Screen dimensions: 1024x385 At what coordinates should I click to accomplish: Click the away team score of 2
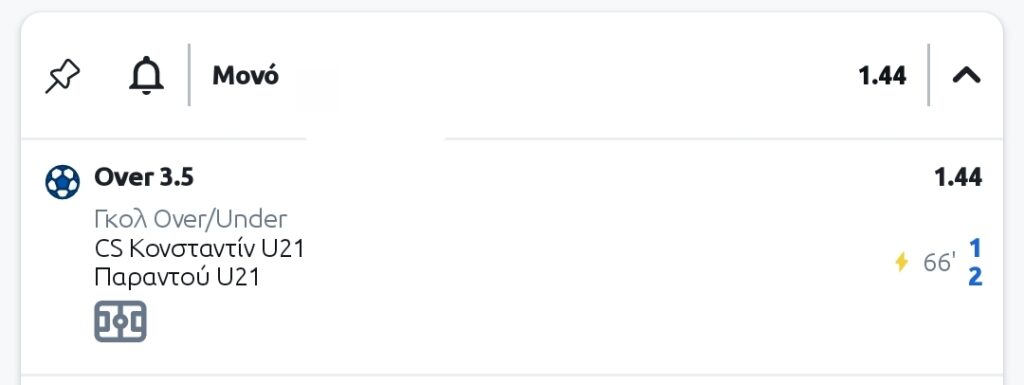click(975, 277)
